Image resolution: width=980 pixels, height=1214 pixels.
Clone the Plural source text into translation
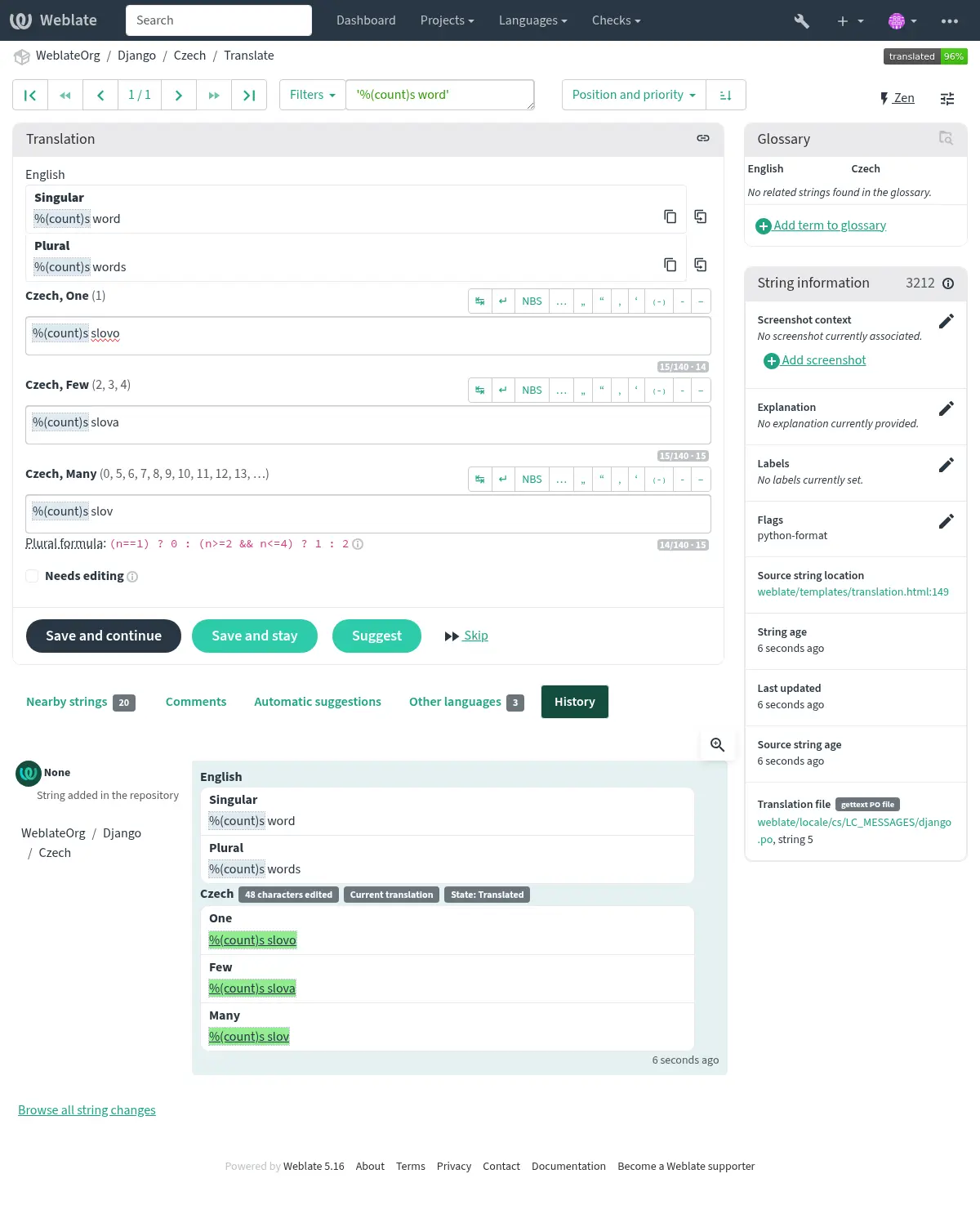(x=700, y=265)
